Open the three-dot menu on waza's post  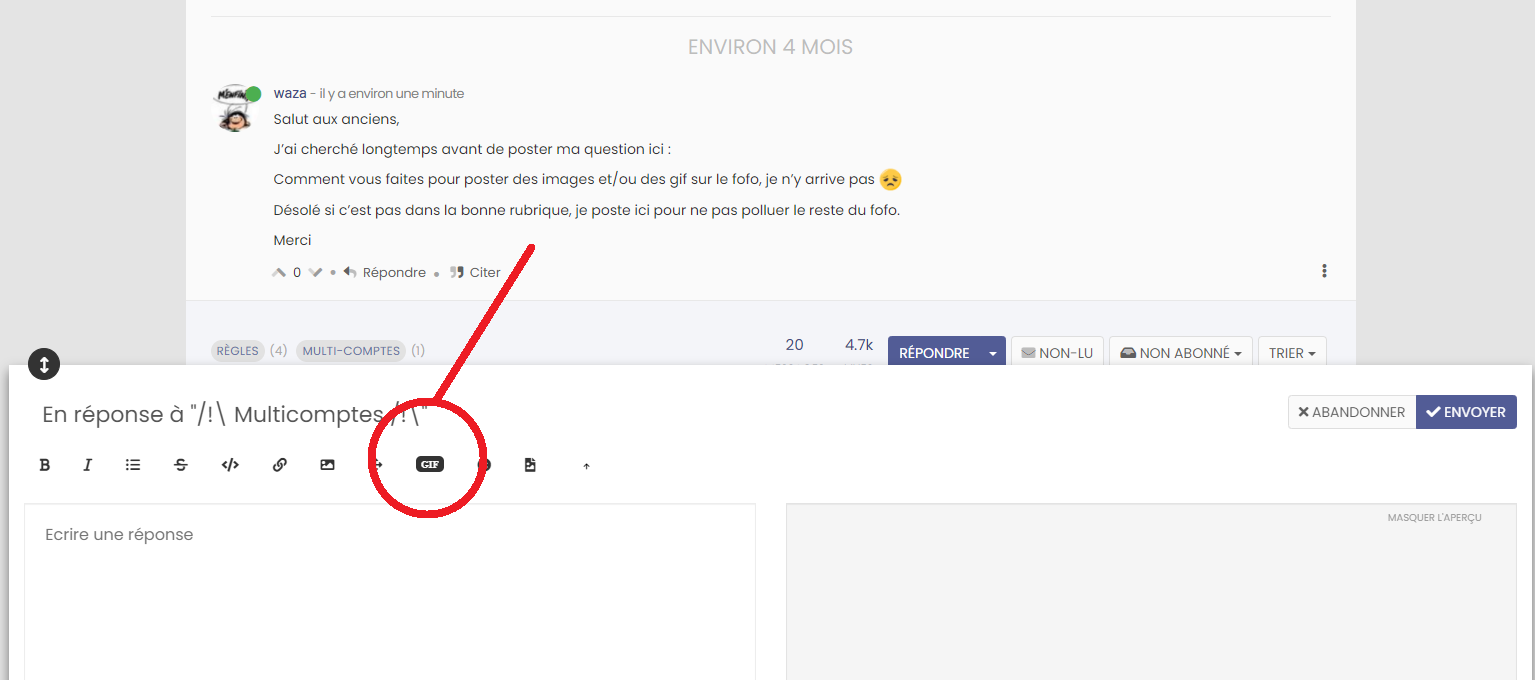1324,271
